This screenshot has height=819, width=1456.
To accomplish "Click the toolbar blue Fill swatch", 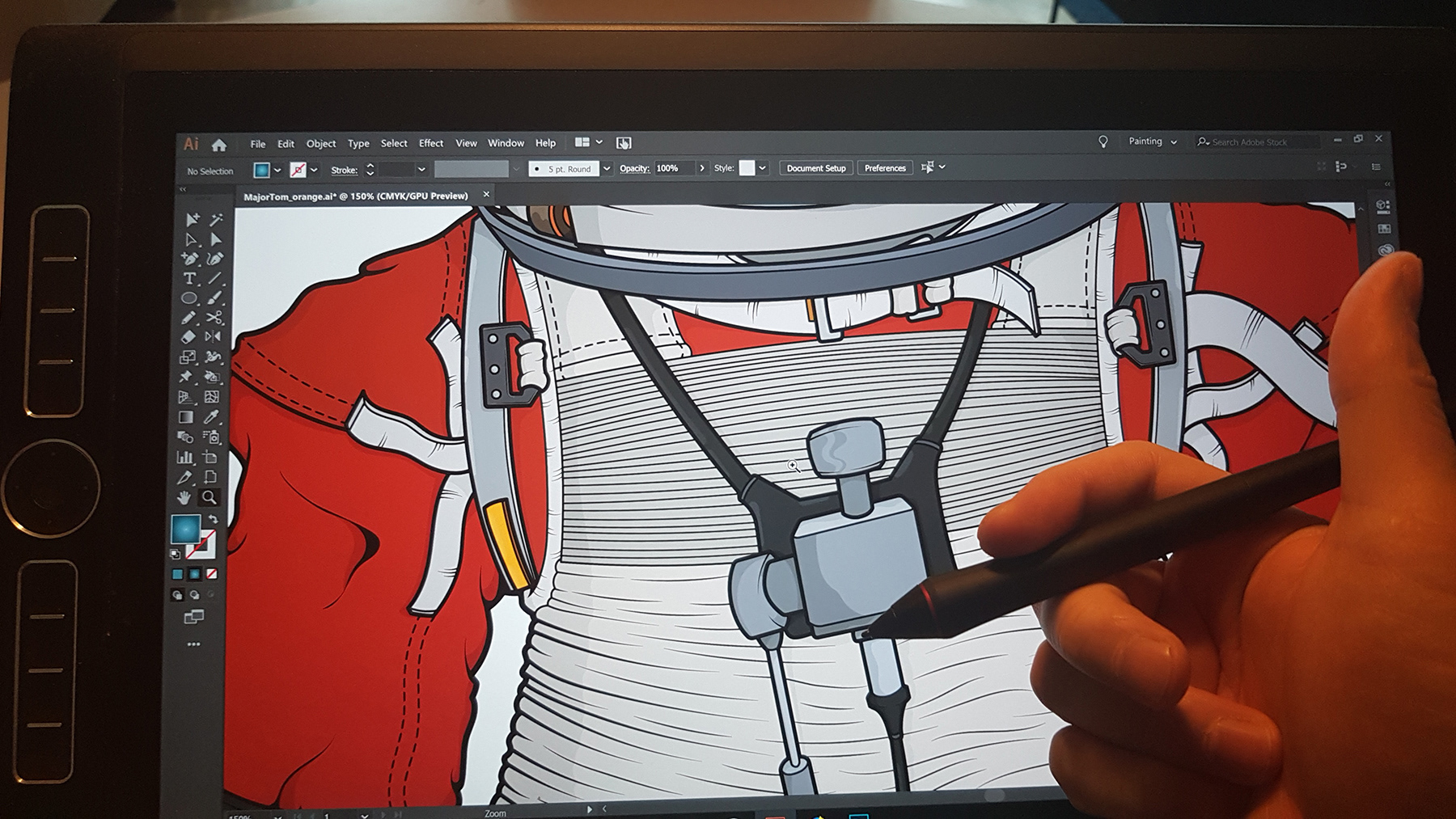I will point(185,530).
